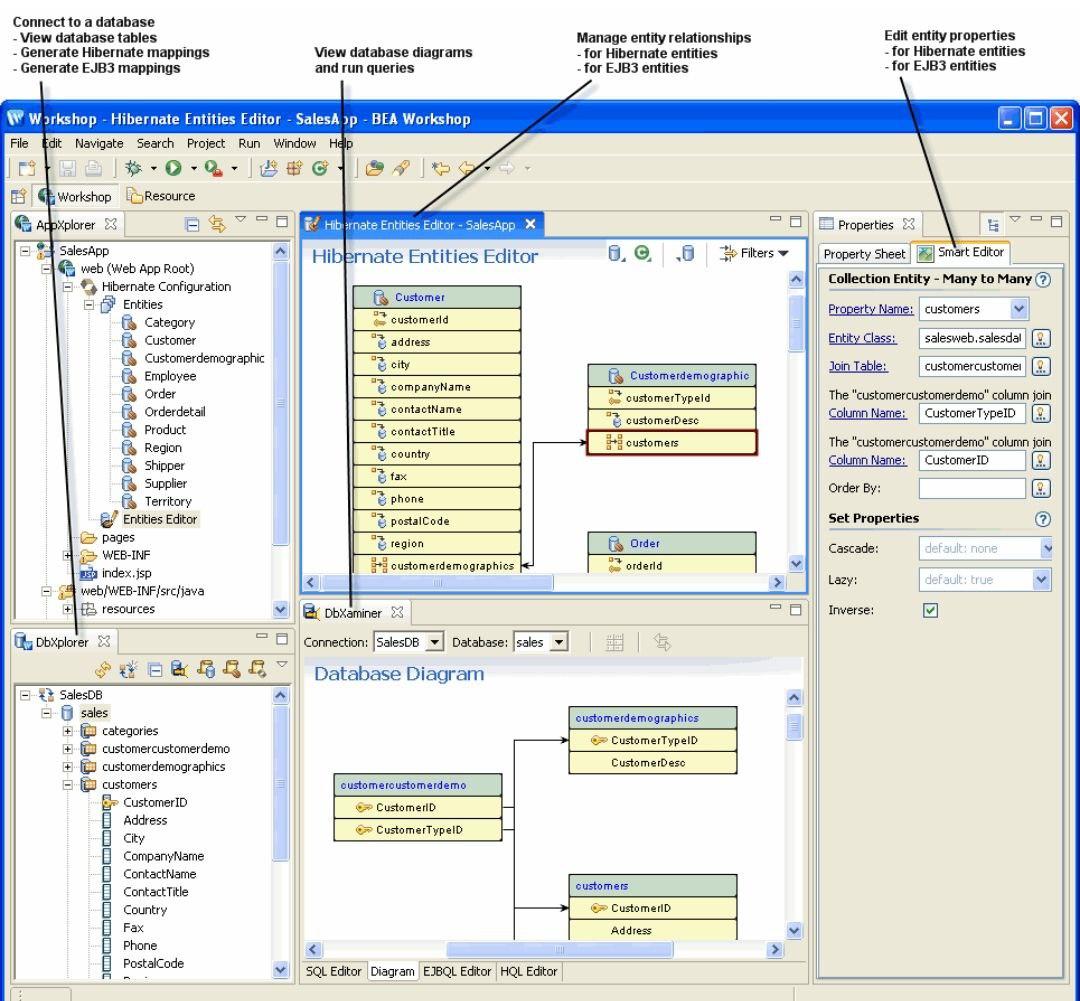Viewport: 1080px width, 1001px height.
Task: Select customers row in Customerdemographic entity
Action: (672, 443)
